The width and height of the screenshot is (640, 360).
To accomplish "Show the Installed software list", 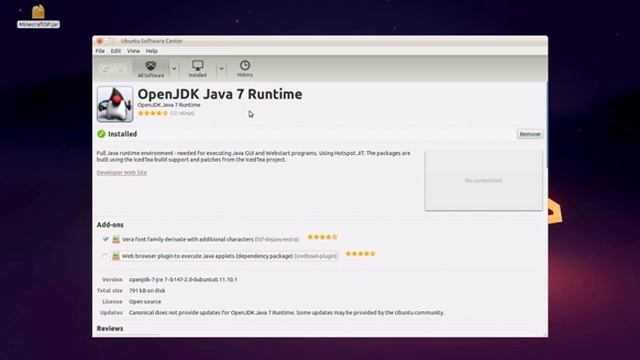I will pyautogui.click(x=198, y=69).
